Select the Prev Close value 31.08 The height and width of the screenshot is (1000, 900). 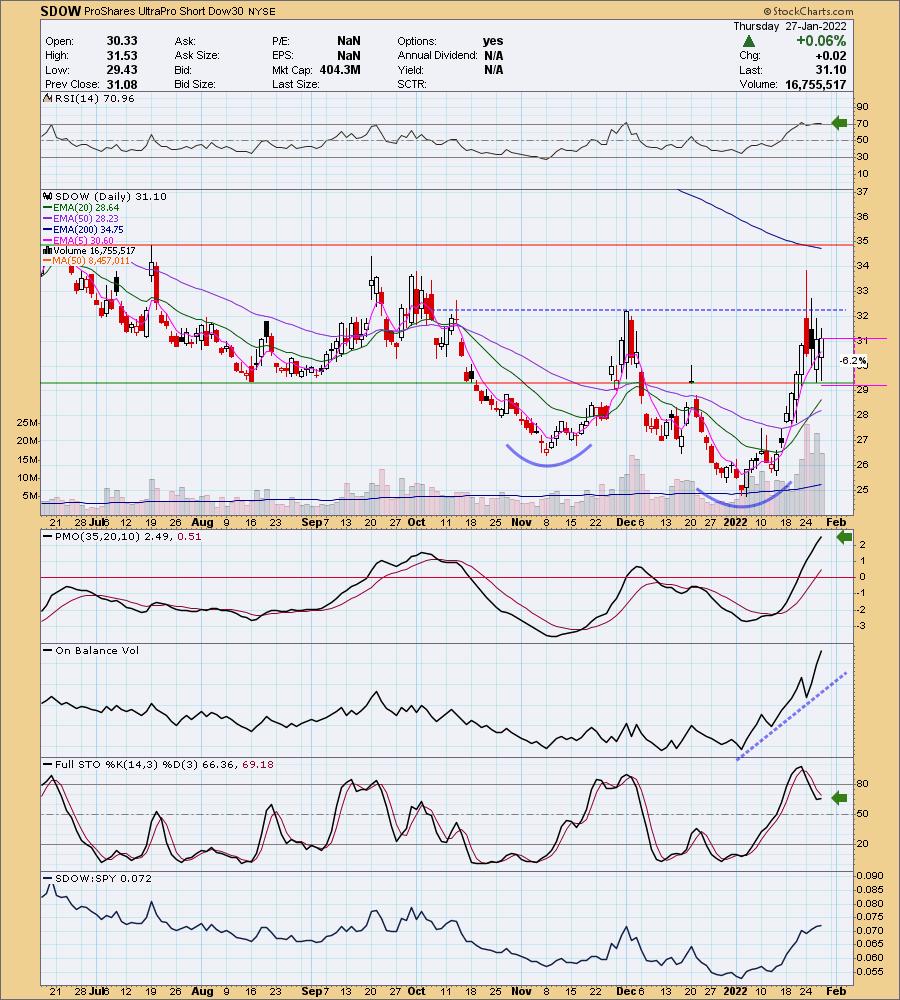[122, 84]
